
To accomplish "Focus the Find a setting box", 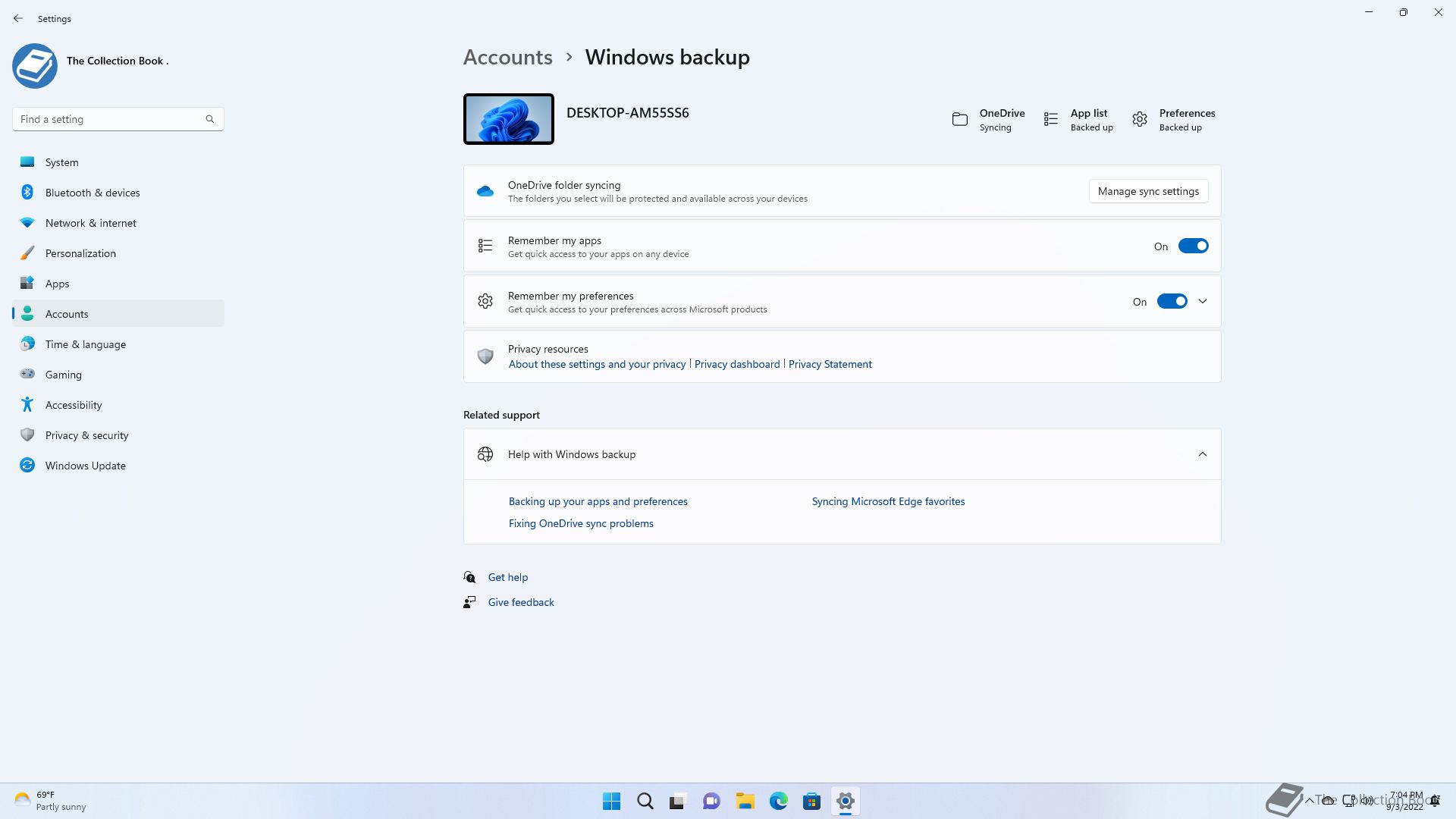I will 118,119.
